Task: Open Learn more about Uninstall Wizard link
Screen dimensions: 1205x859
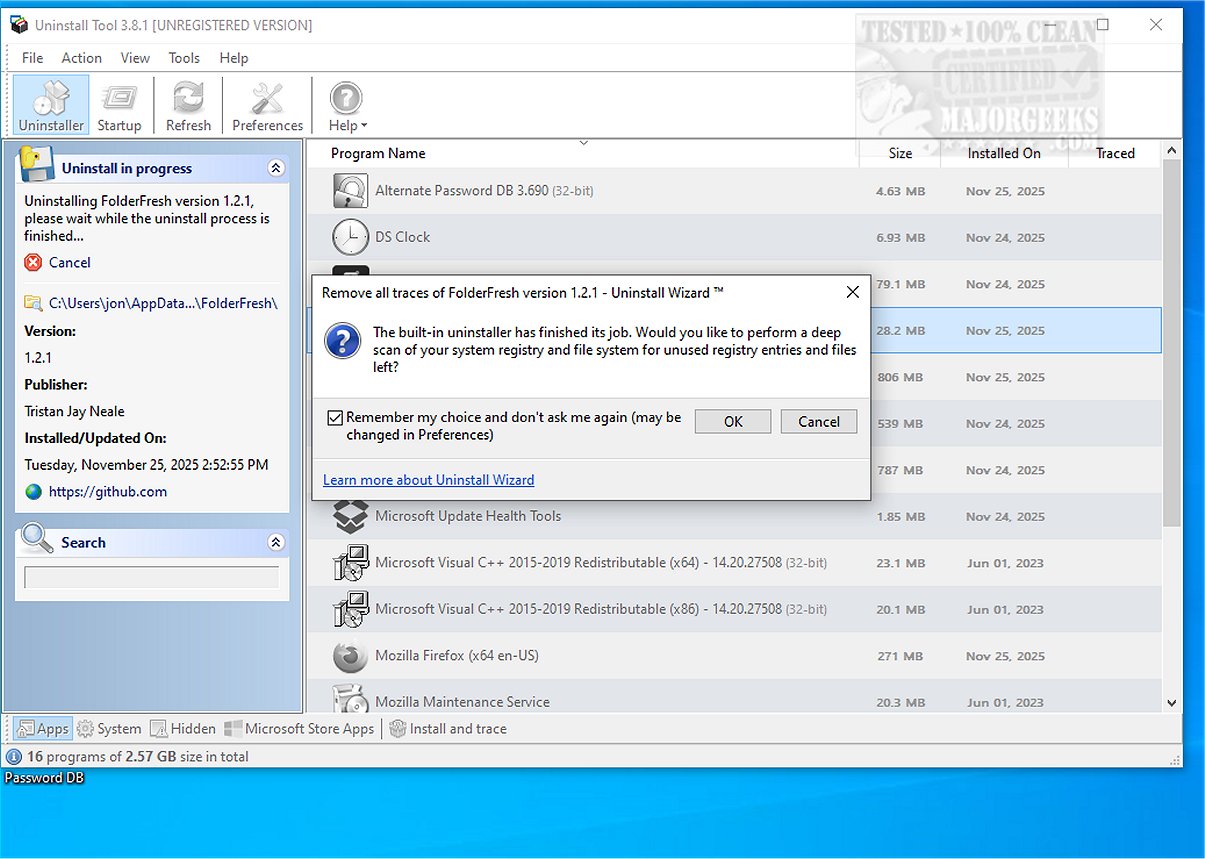Action: click(429, 480)
